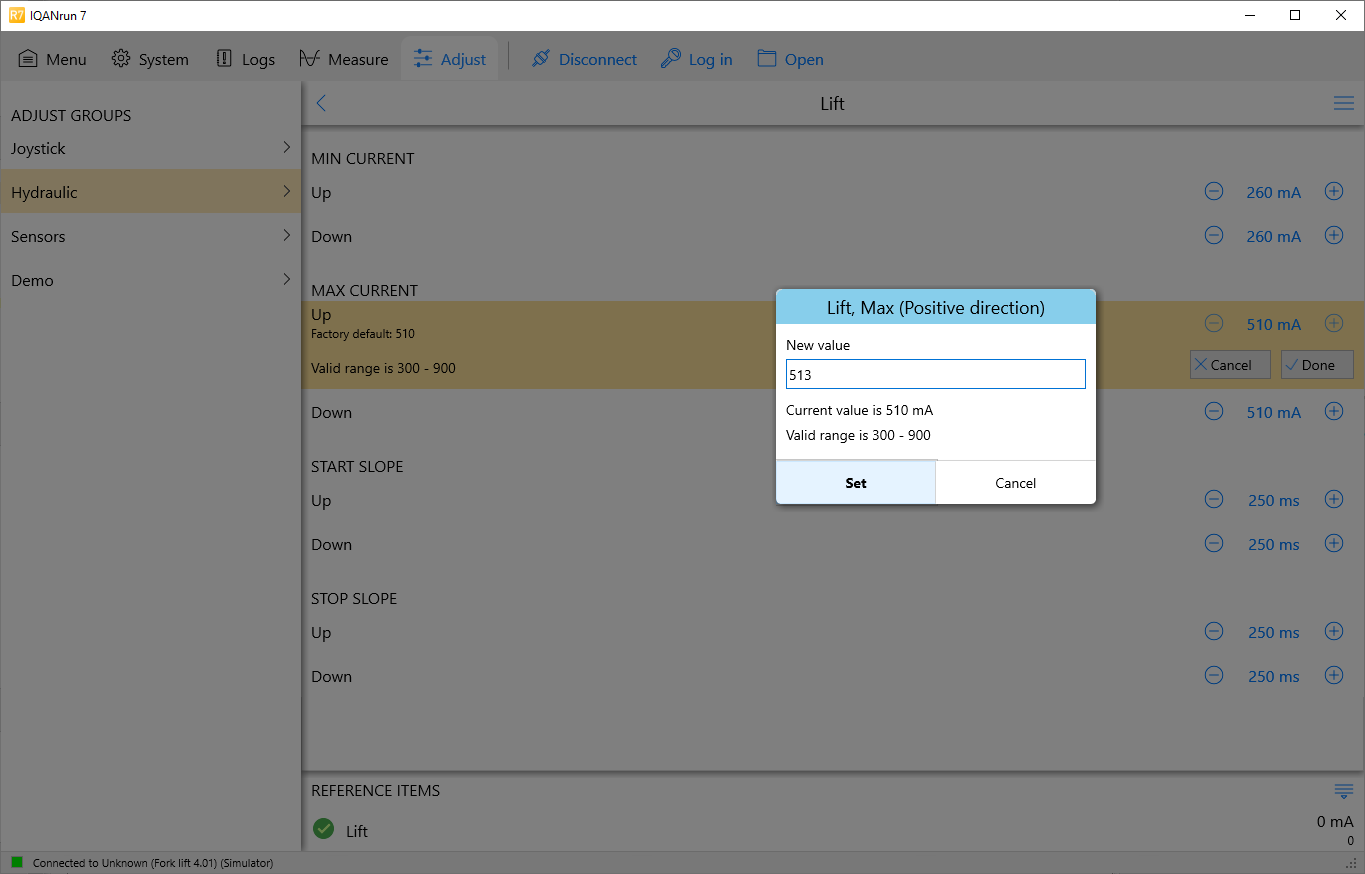This screenshot has height=874, width=1365.
Task: Click the Lift green checkmark icon
Action: [323, 828]
